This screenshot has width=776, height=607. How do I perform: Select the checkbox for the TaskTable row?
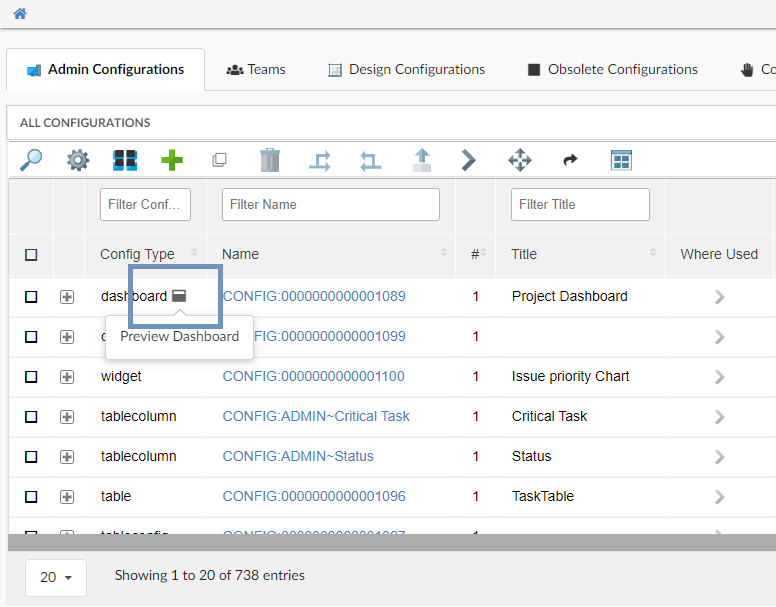pyautogui.click(x=31, y=497)
